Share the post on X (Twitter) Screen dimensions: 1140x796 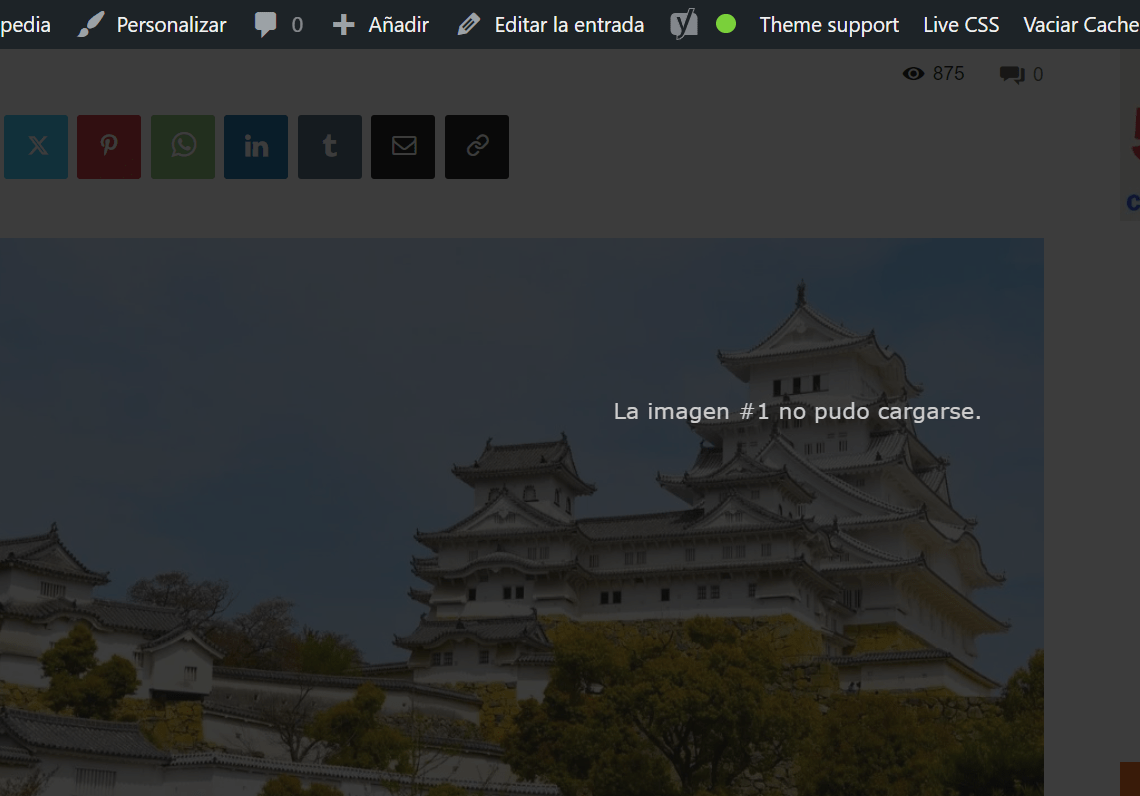point(36,147)
